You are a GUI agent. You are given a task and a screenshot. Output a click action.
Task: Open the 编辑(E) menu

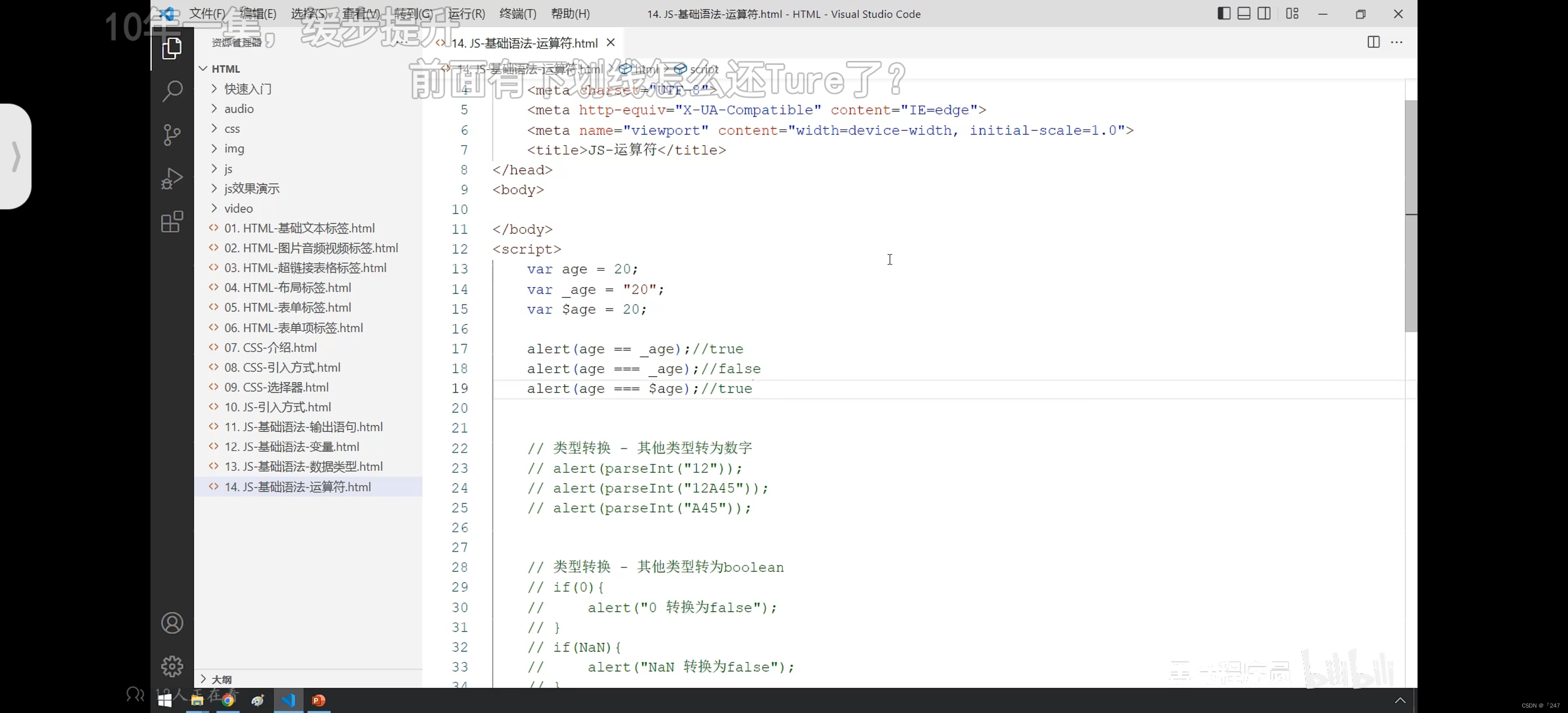coord(257,13)
